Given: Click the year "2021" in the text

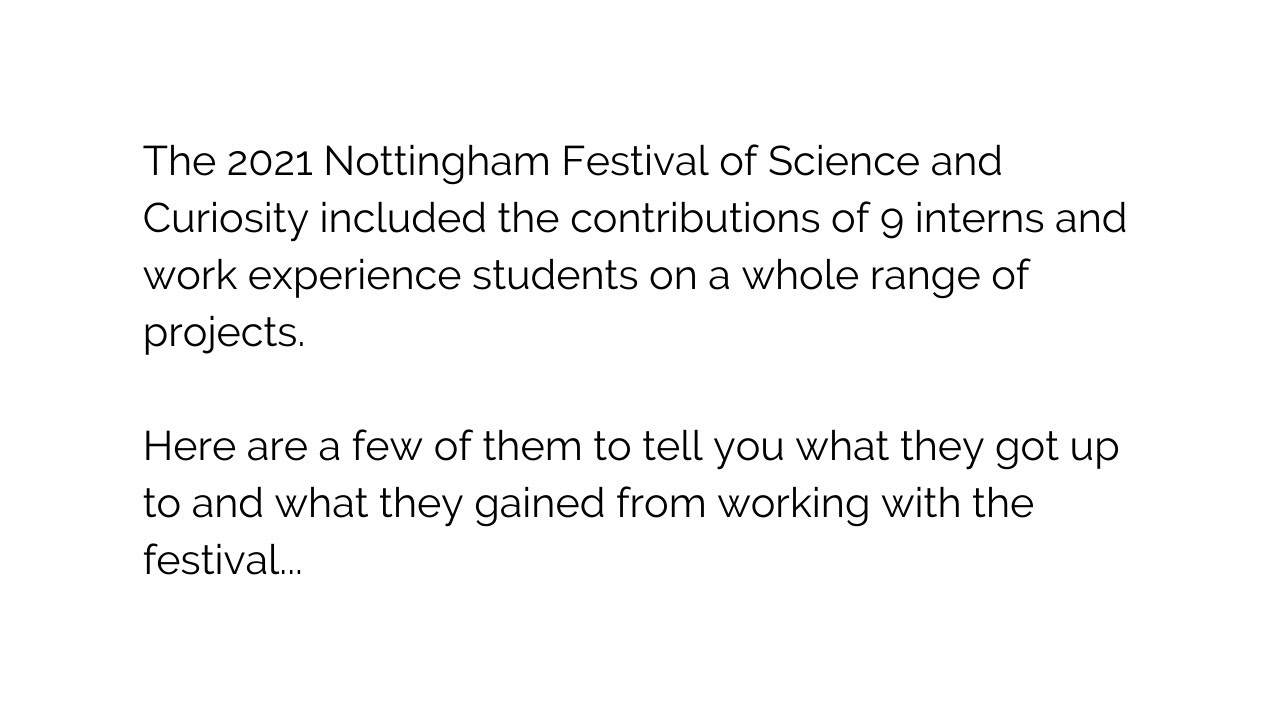Looking at the screenshot, I should pos(269,161).
